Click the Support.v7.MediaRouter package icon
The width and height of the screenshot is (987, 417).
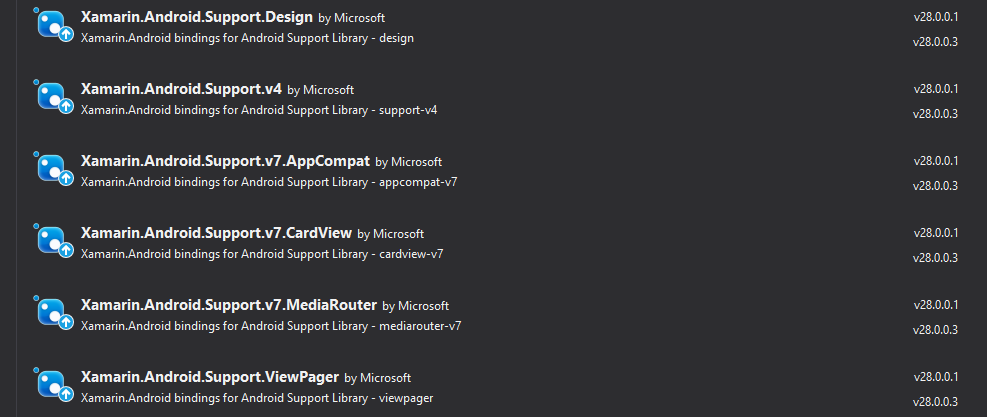[x=54, y=314]
